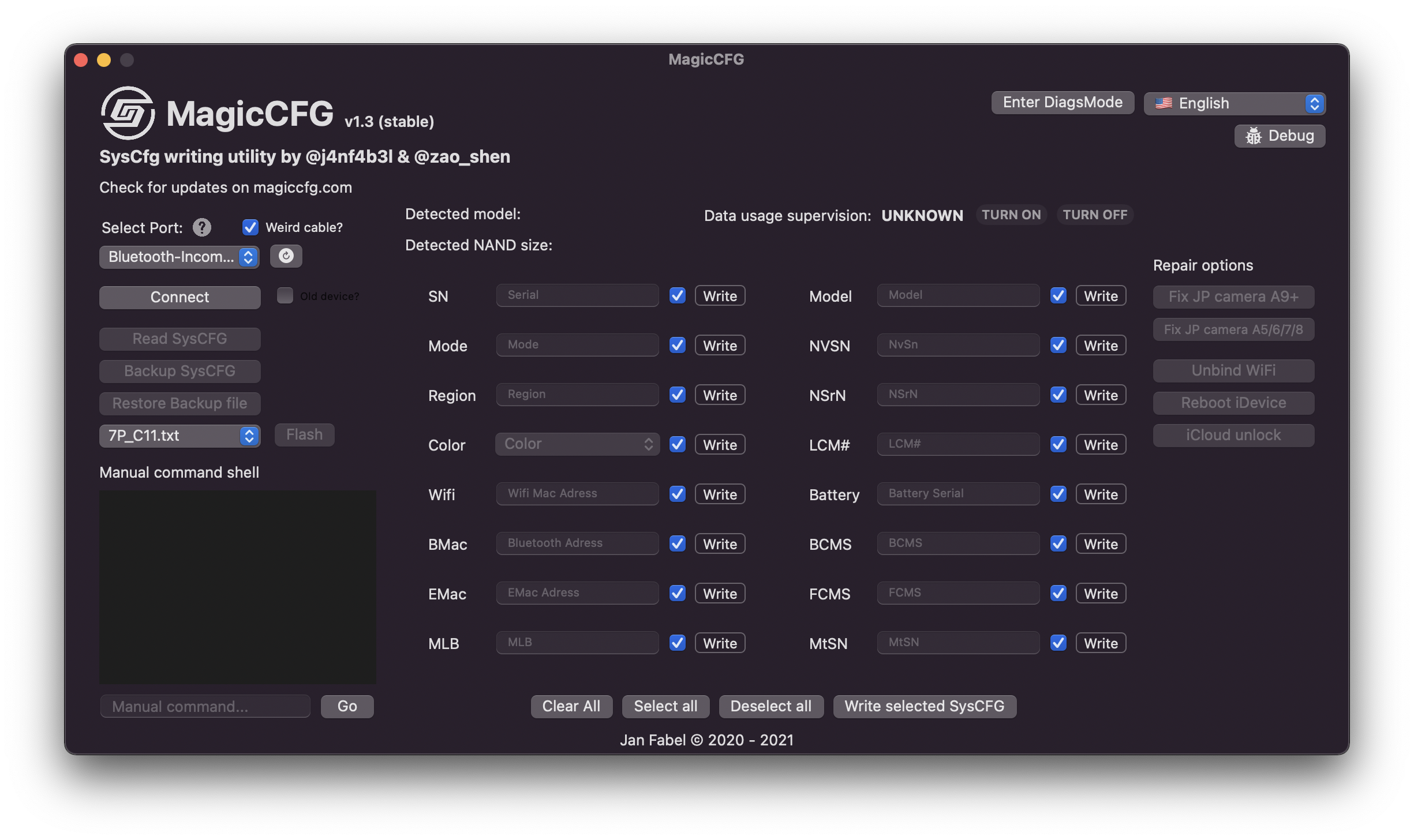Click the Select Port help question-mark icon
This screenshot has height=840, width=1414.
pyautogui.click(x=201, y=227)
